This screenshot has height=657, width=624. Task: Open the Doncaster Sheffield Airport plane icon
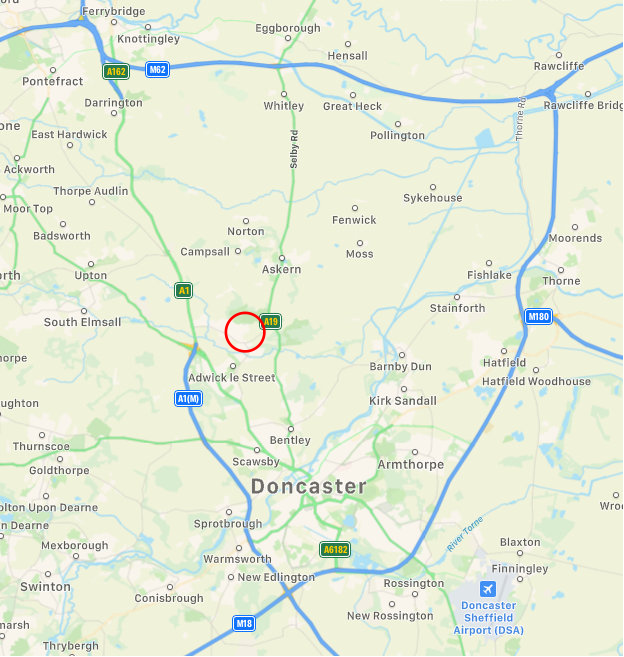[488, 589]
